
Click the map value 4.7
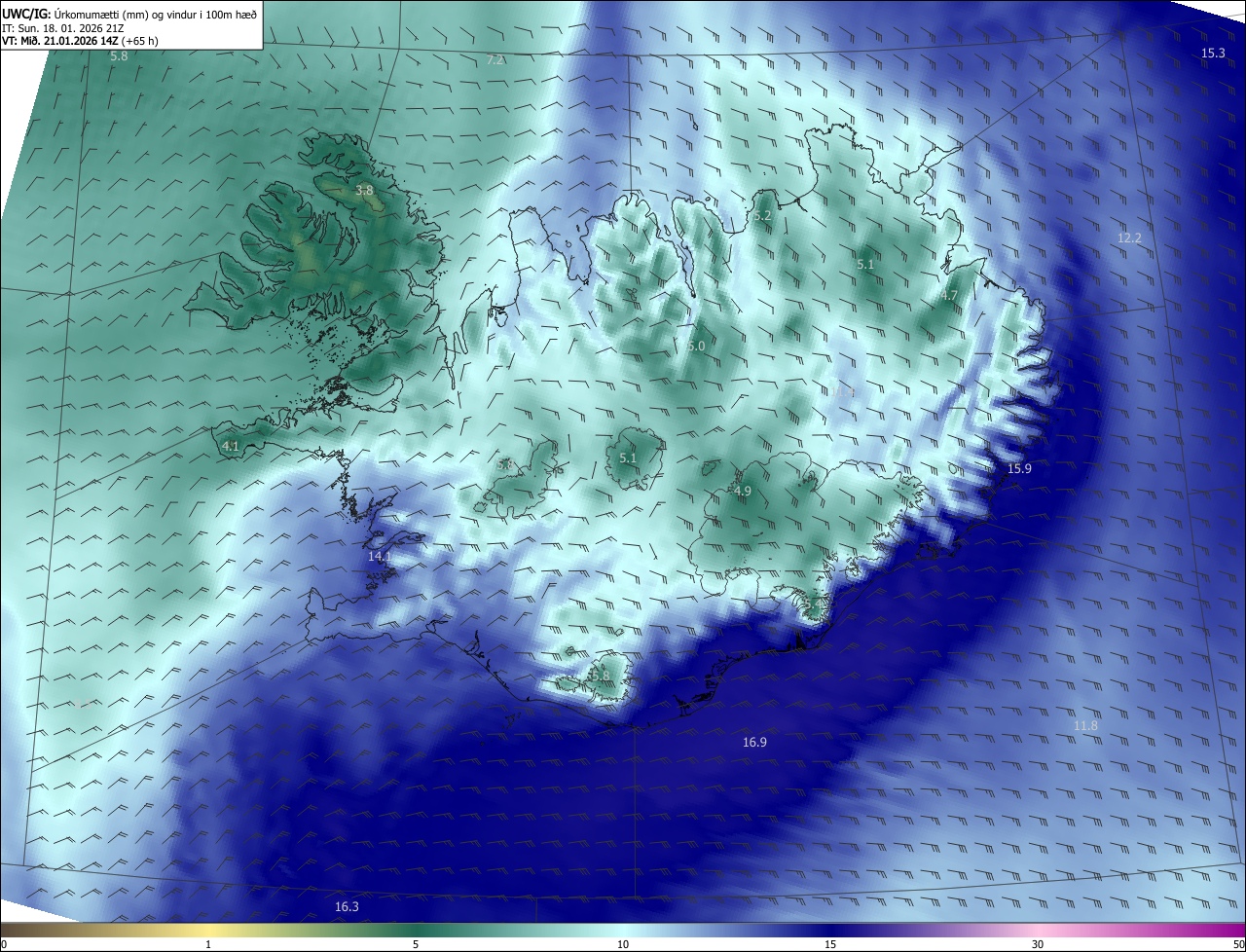949,296
